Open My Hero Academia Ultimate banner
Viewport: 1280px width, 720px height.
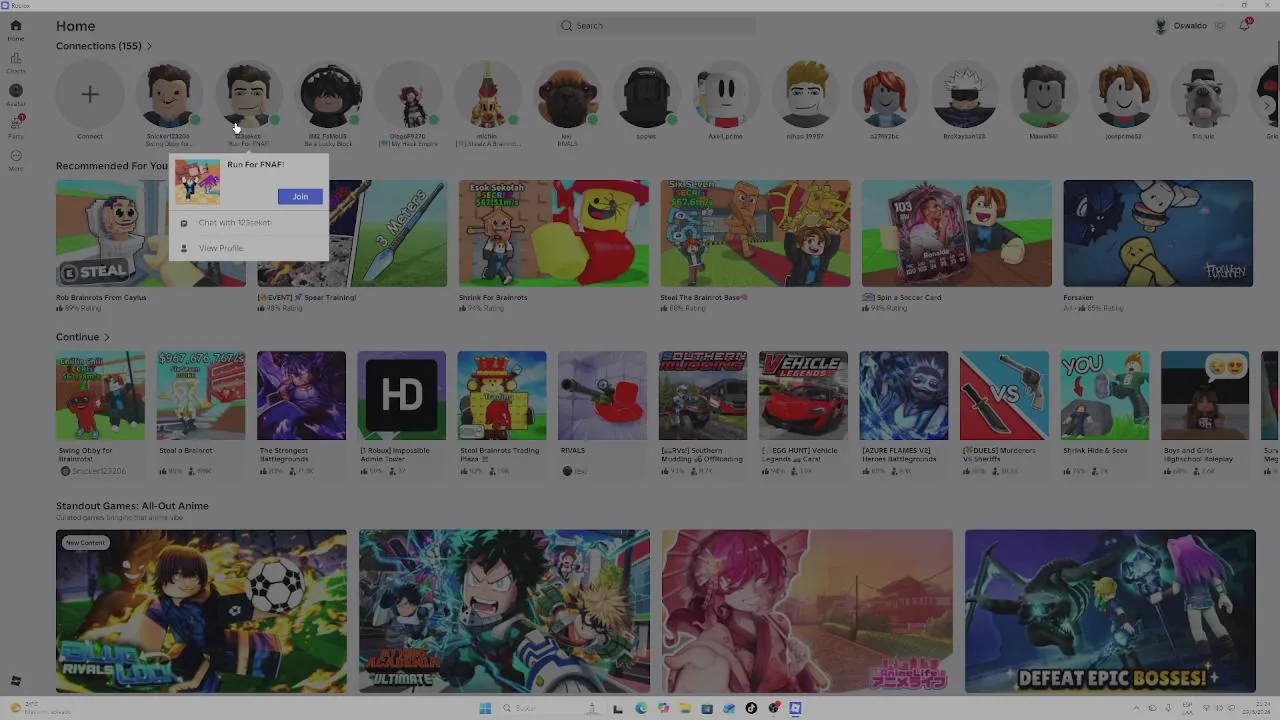[504, 611]
